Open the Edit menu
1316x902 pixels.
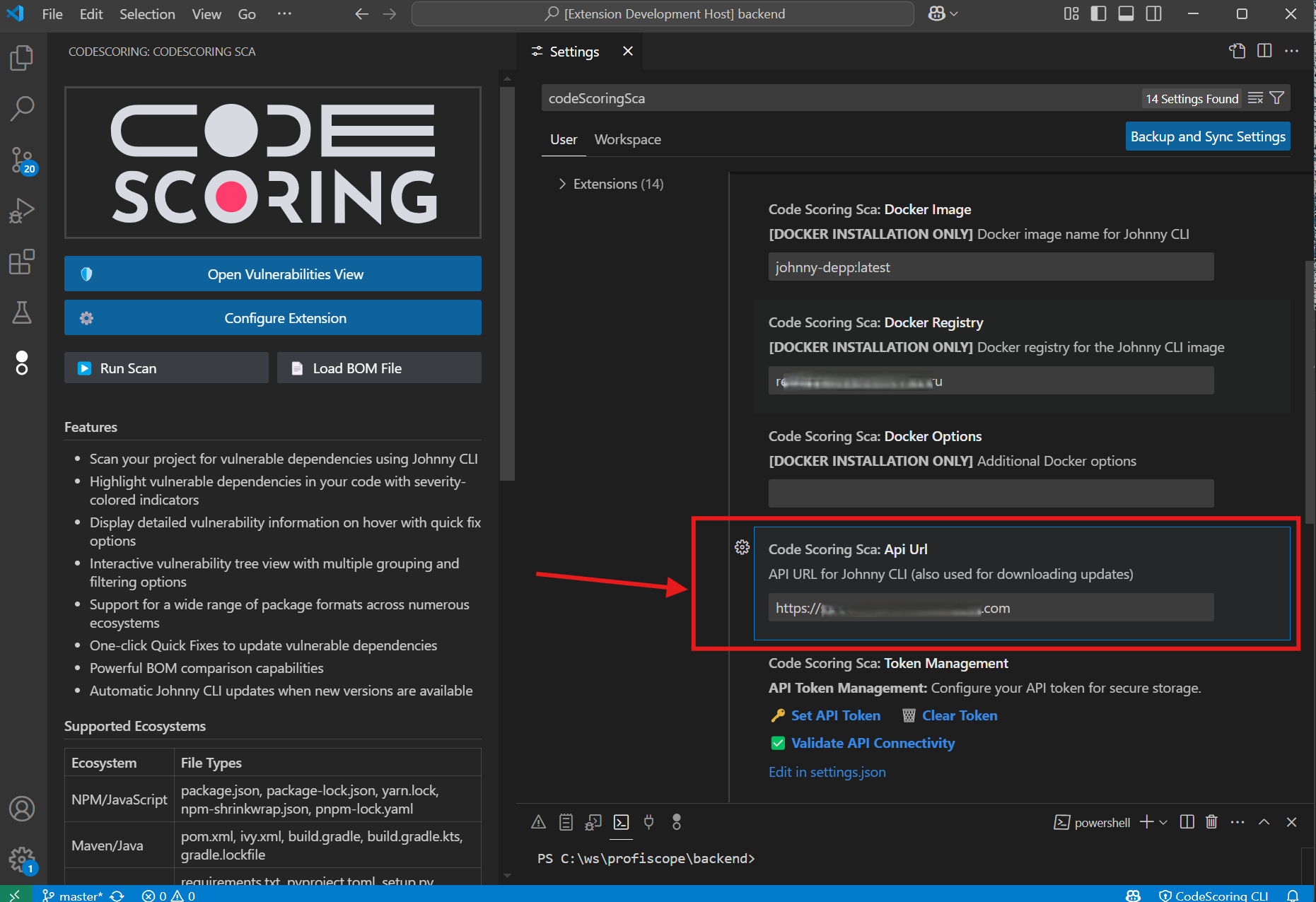(x=91, y=13)
